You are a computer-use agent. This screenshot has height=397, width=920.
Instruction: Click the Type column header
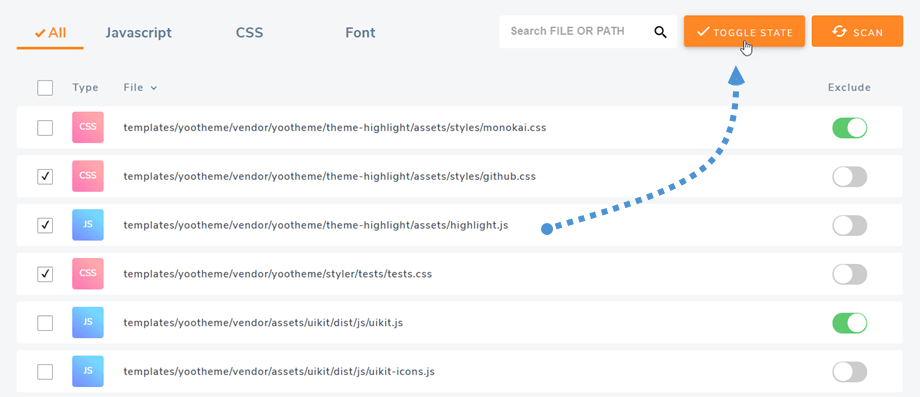86,88
